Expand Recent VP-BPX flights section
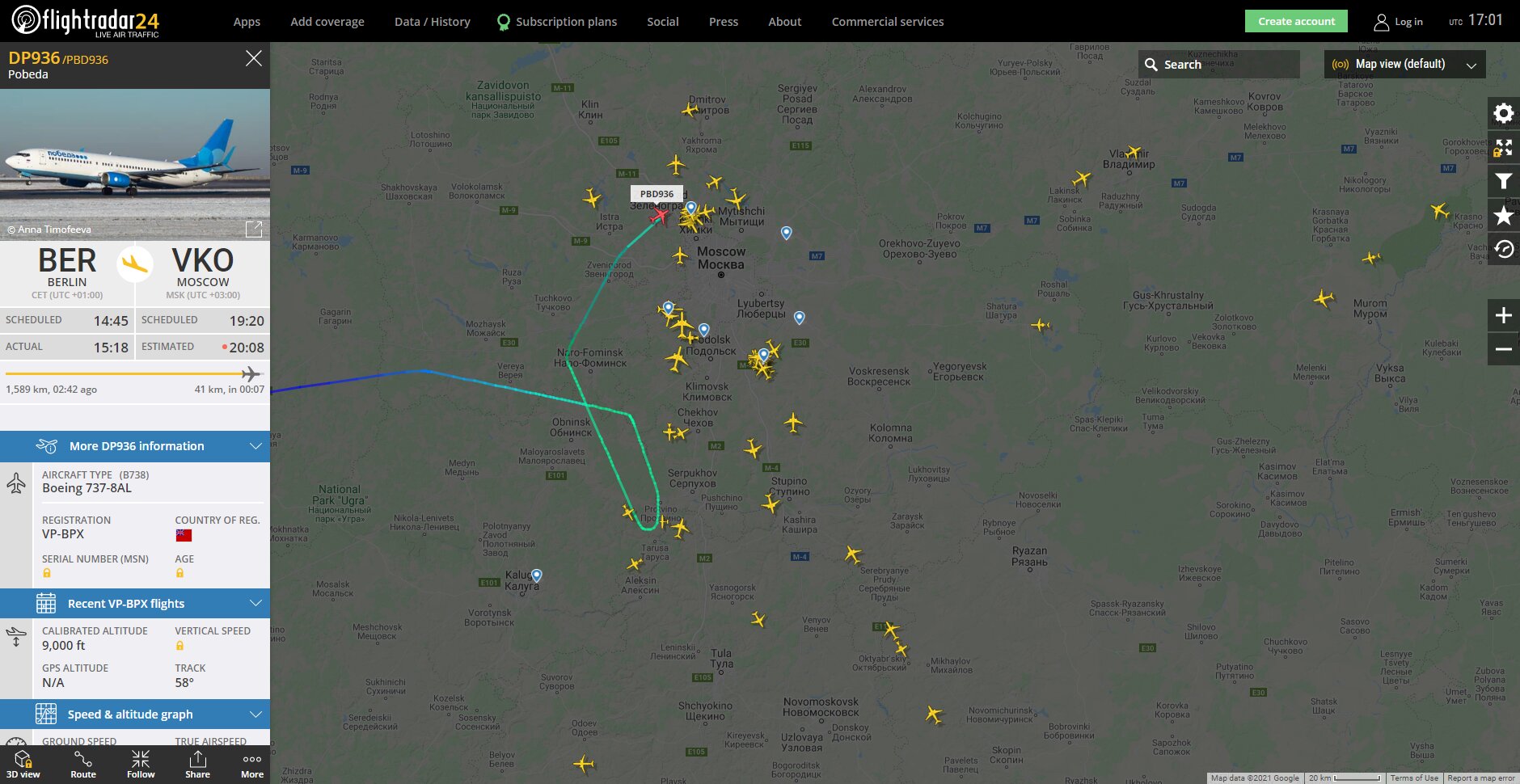 click(x=135, y=604)
